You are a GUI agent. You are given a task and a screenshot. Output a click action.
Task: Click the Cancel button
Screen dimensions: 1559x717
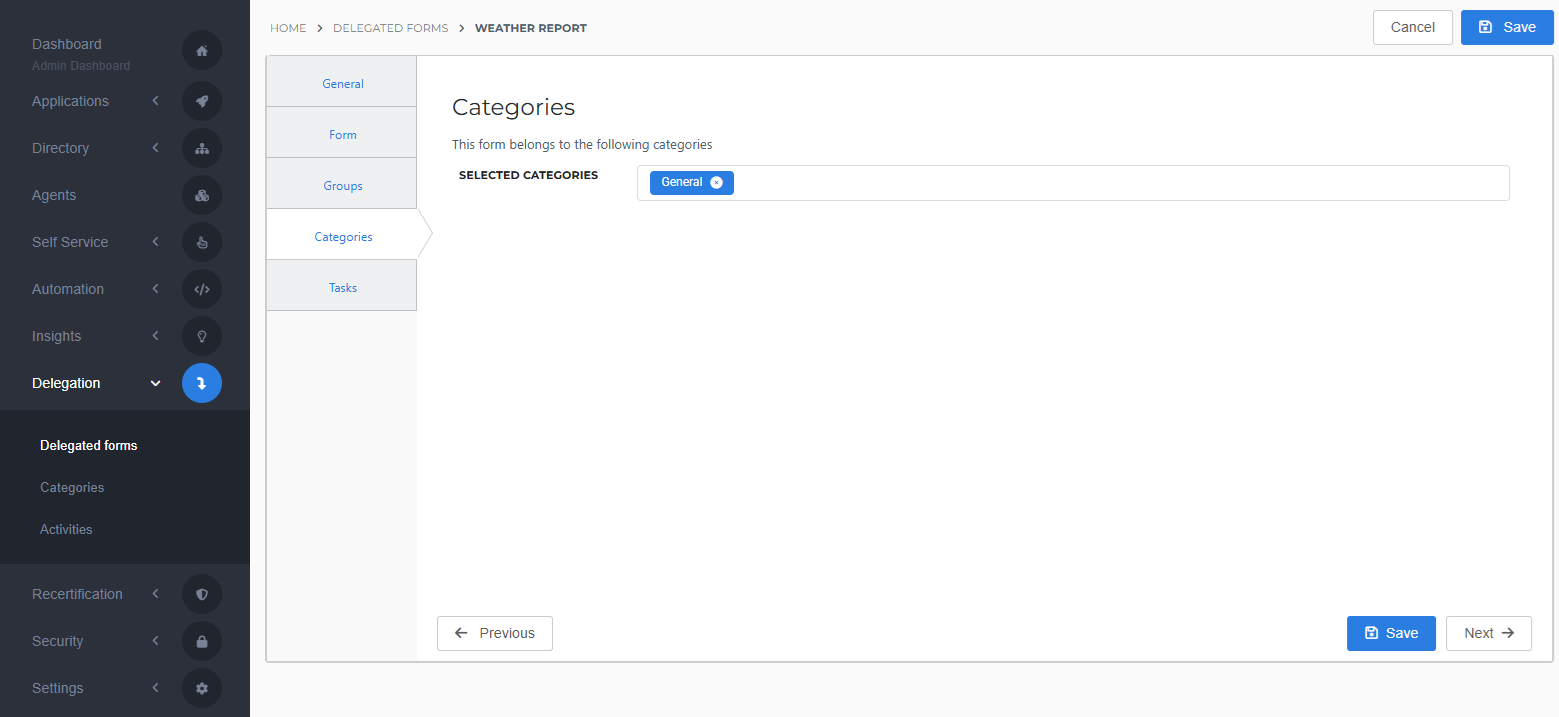[1412, 27]
